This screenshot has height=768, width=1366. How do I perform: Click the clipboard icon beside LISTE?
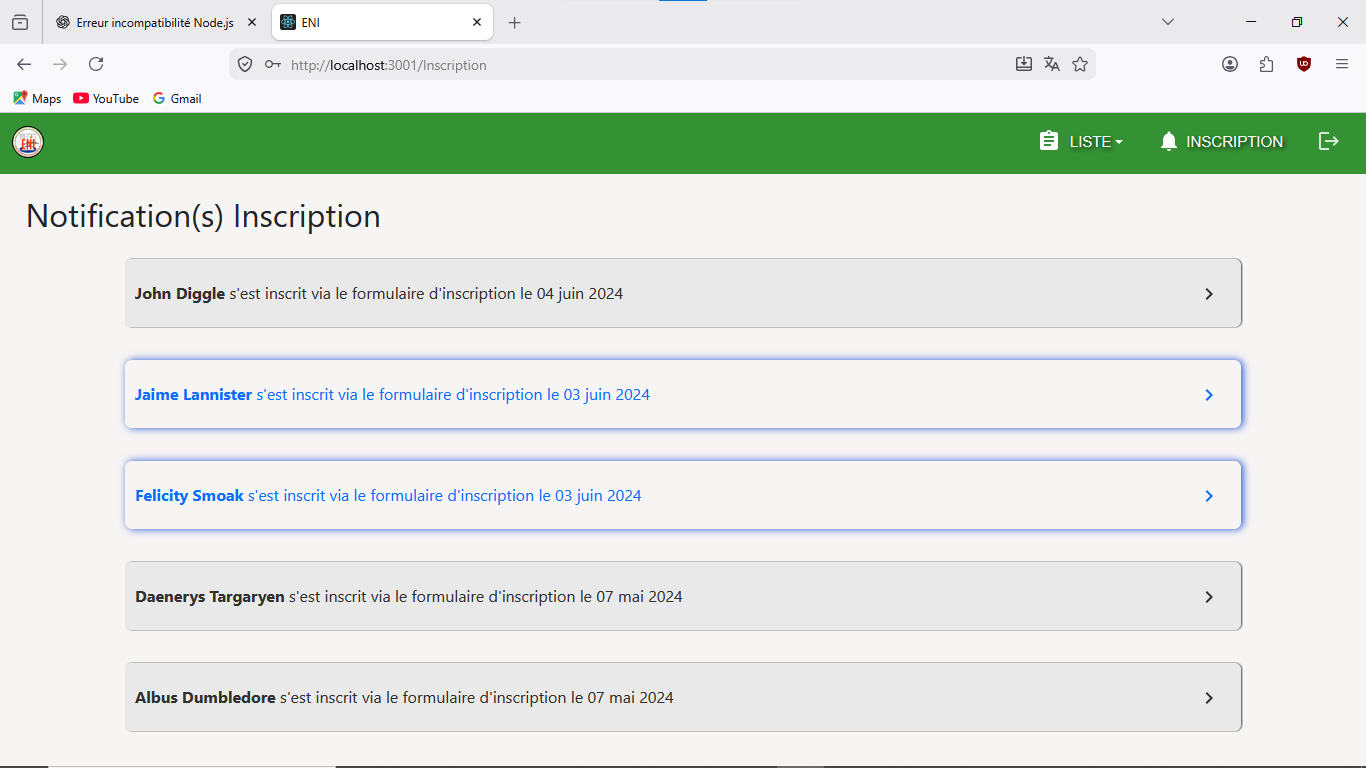coord(1049,141)
